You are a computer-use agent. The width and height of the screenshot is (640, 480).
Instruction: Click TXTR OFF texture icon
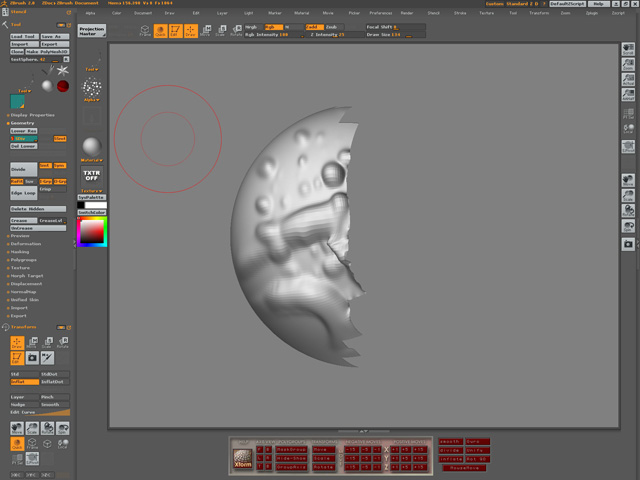[91, 176]
